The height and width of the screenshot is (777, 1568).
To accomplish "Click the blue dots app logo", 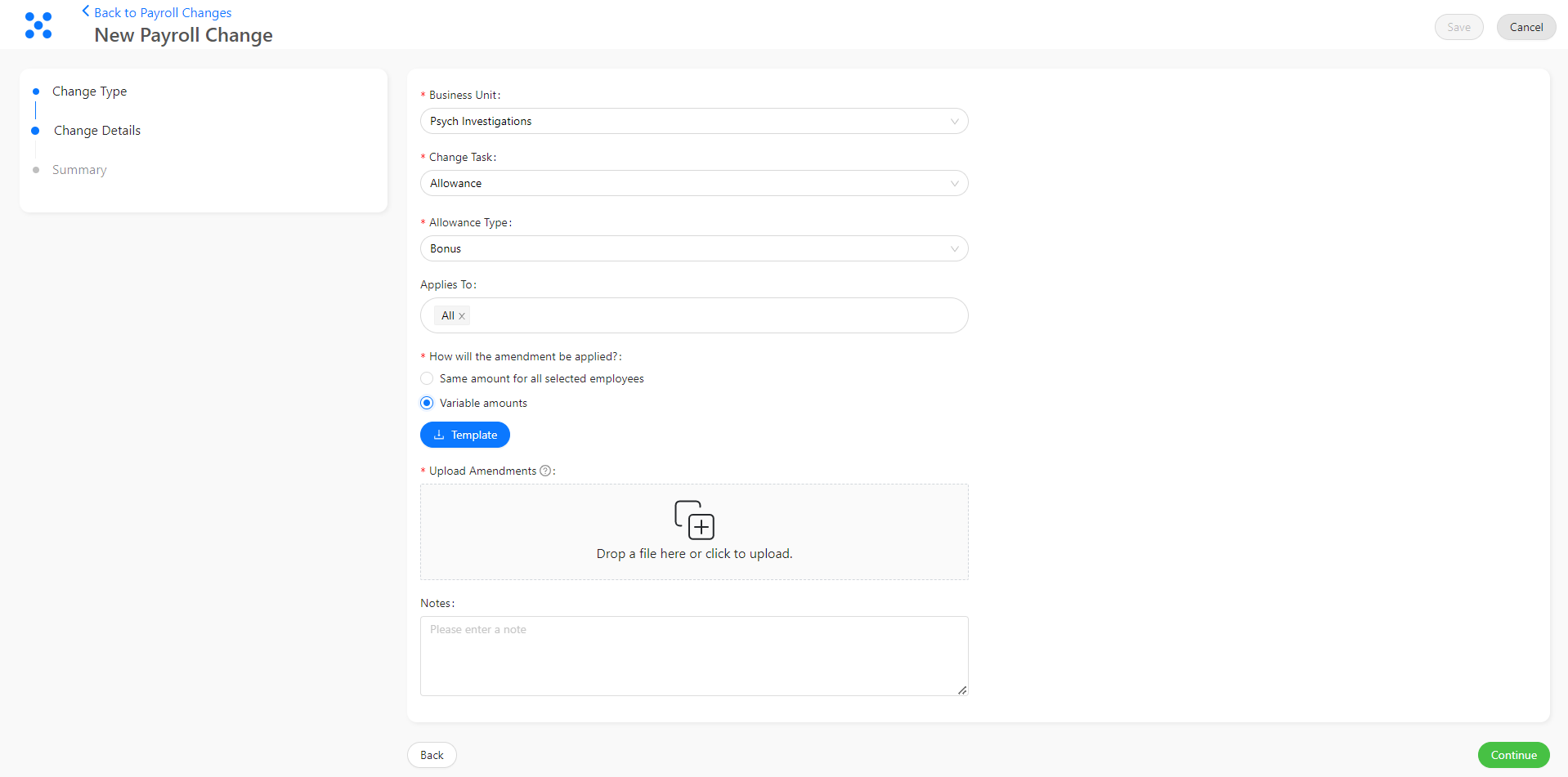I will [38, 25].
